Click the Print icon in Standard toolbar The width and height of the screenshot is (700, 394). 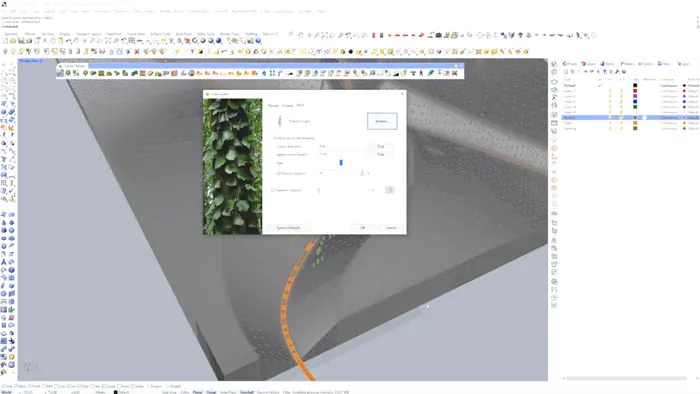[29, 41]
